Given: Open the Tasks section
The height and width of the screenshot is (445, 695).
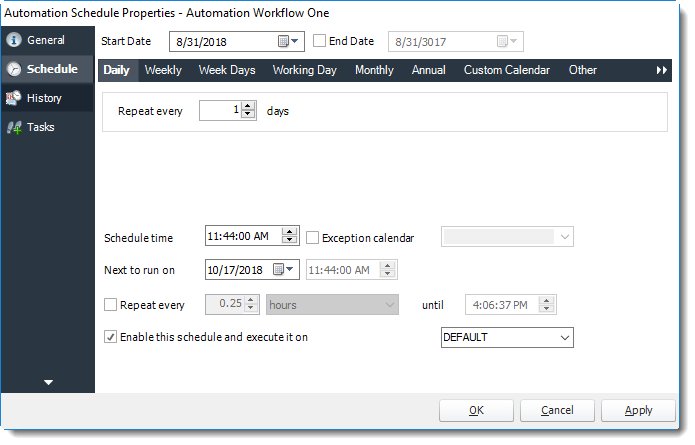Looking at the screenshot, I should (x=47, y=127).
